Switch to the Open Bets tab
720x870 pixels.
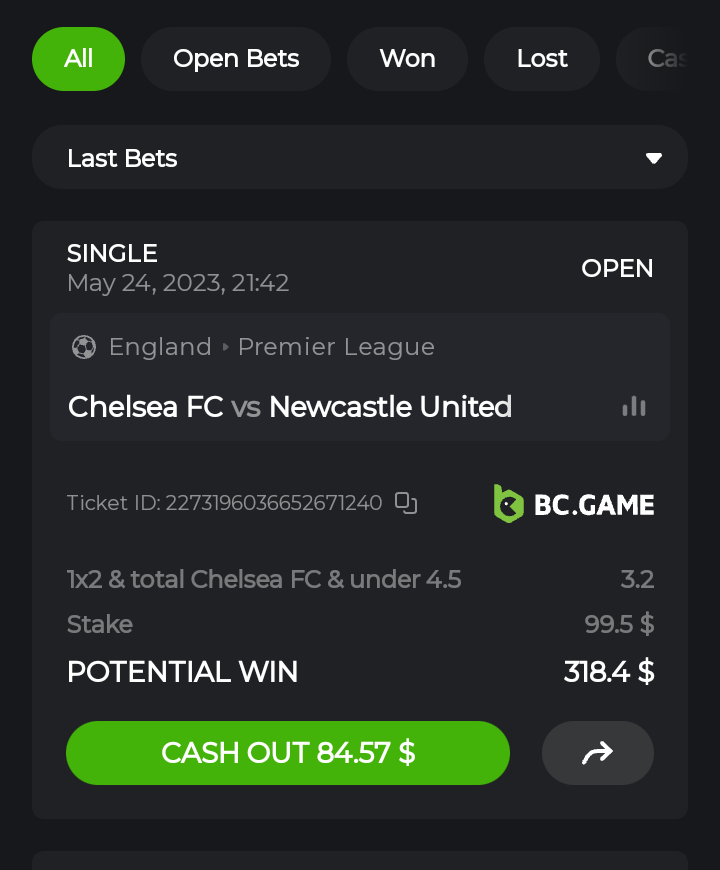pyautogui.click(x=236, y=59)
